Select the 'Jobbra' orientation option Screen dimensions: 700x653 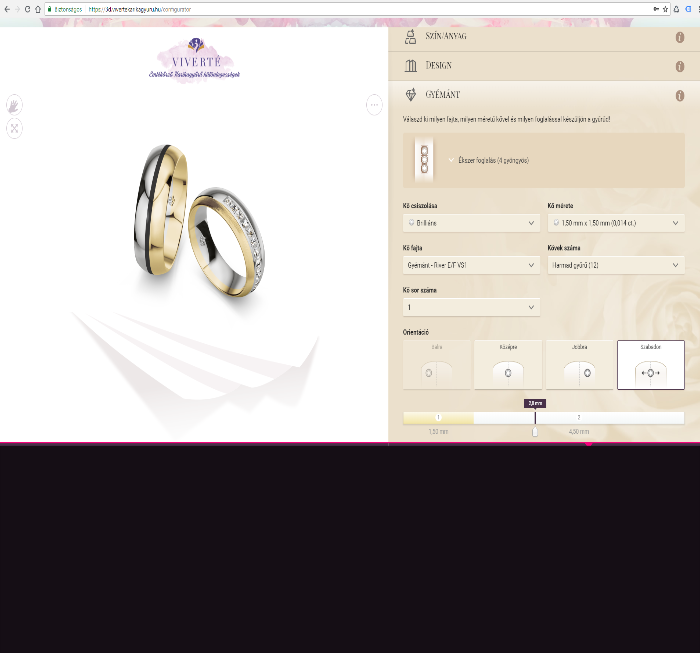point(578,364)
